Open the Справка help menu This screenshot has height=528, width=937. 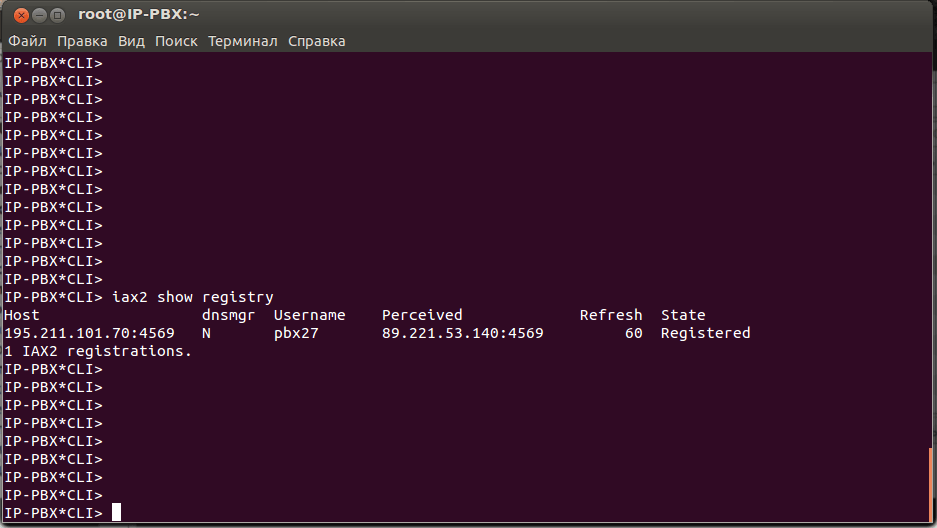point(316,41)
